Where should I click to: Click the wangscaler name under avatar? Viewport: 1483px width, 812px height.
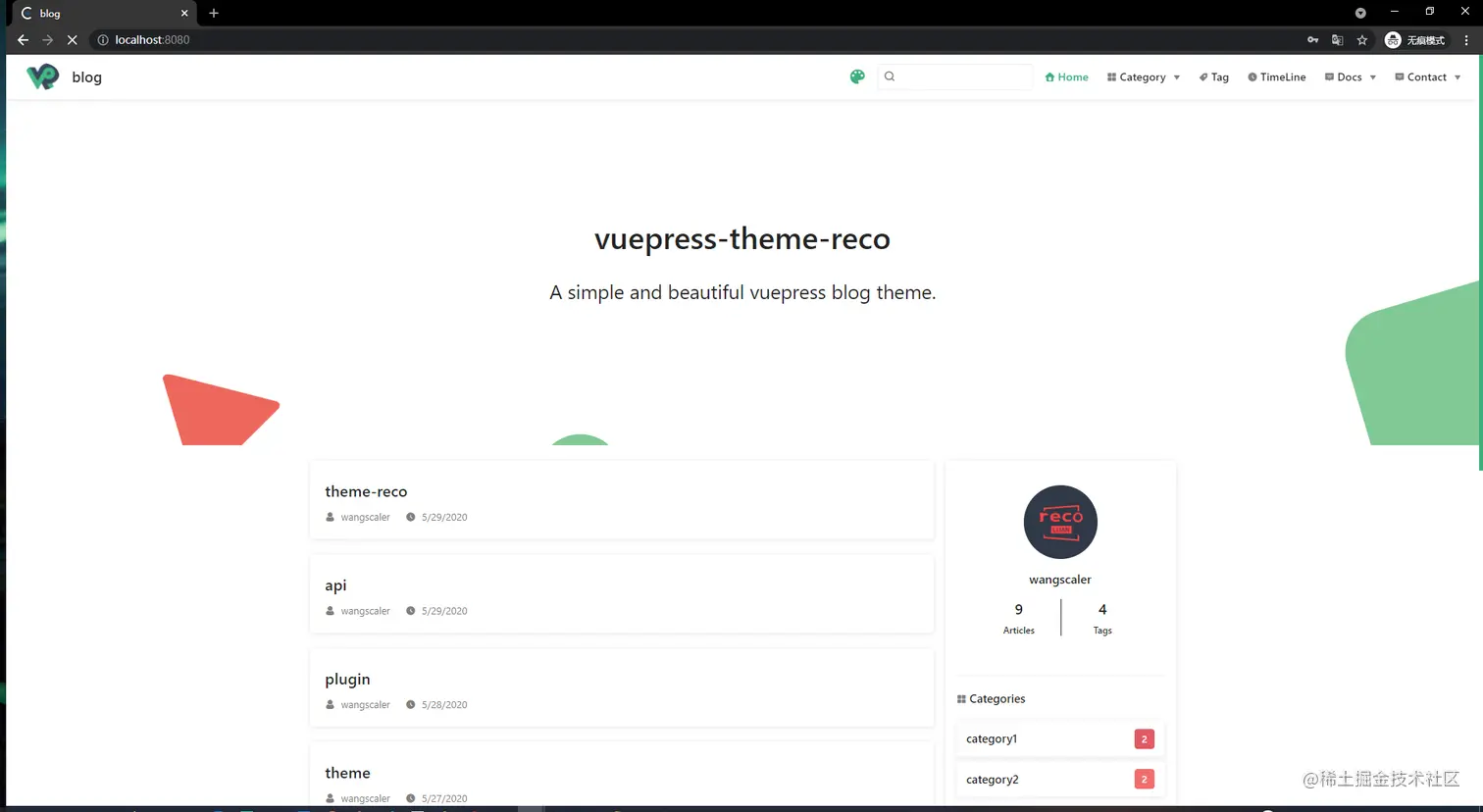point(1060,580)
